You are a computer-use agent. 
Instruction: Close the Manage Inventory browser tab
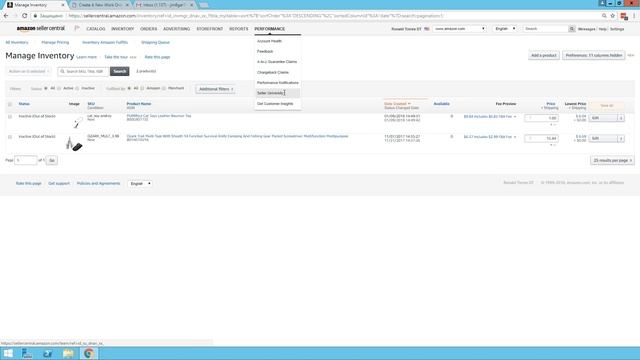tap(63, 5)
